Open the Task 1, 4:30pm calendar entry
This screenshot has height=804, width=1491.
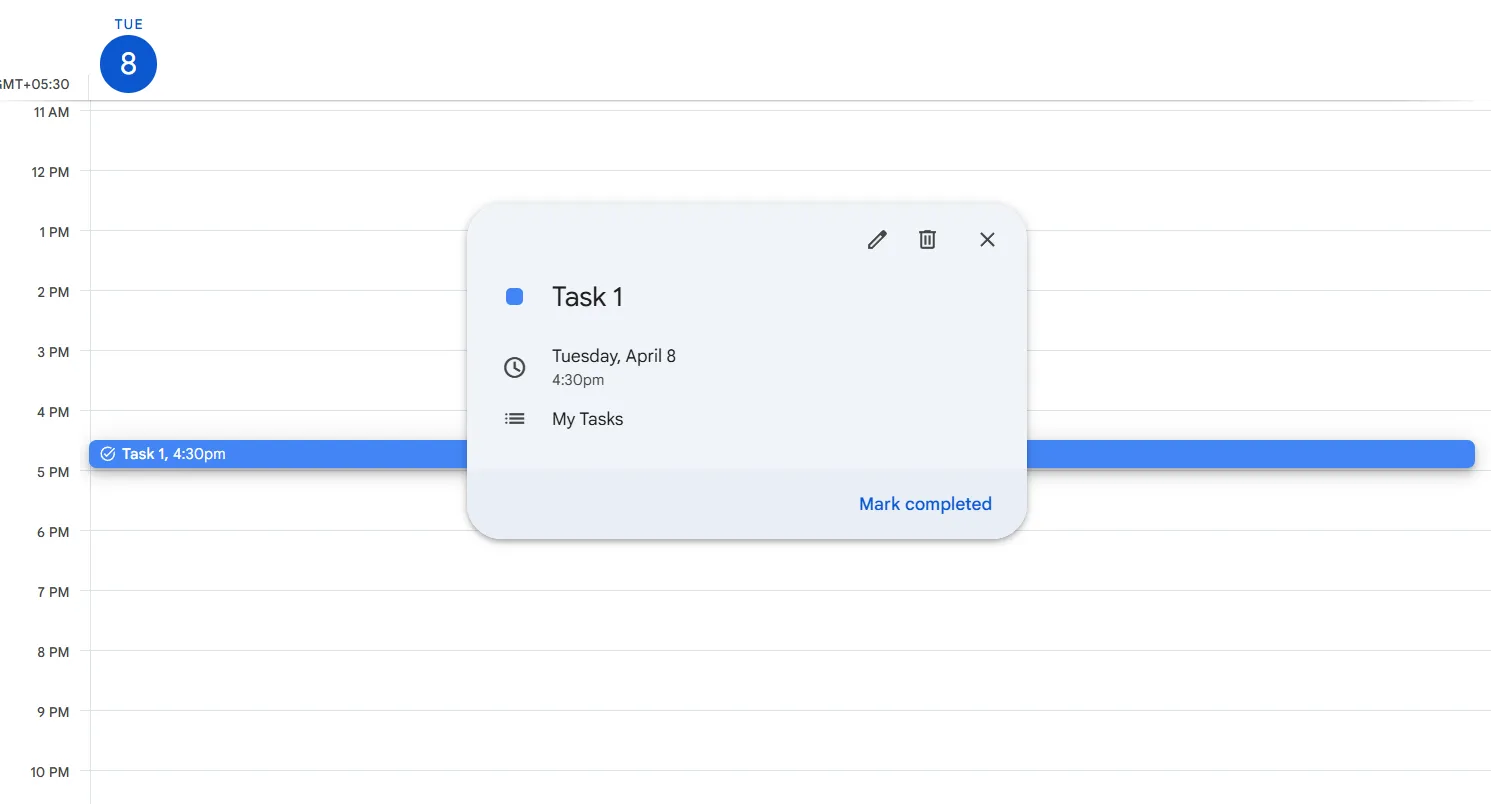782,454
